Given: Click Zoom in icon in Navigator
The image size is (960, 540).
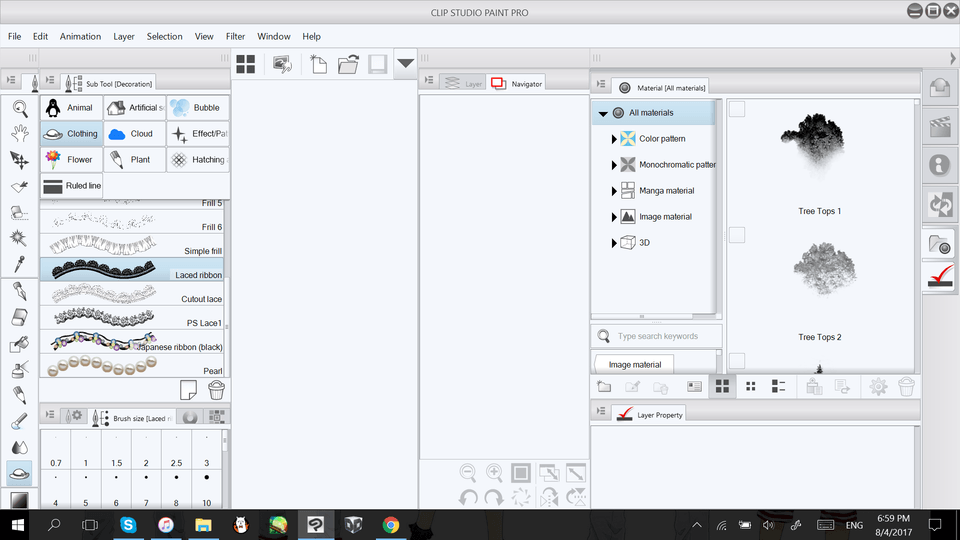Looking at the screenshot, I should click(494, 473).
